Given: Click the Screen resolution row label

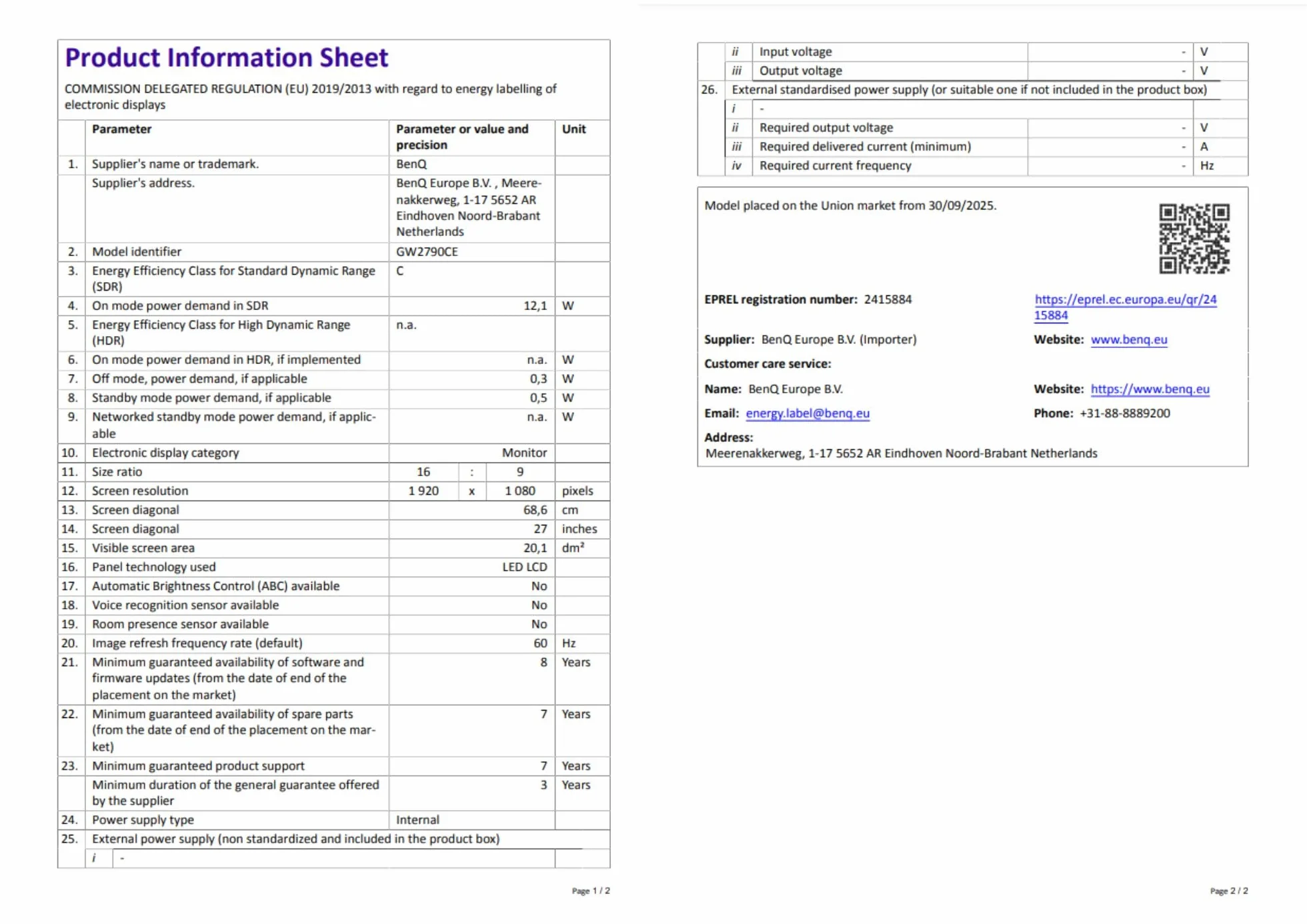Looking at the screenshot, I should [x=140, y=491].
